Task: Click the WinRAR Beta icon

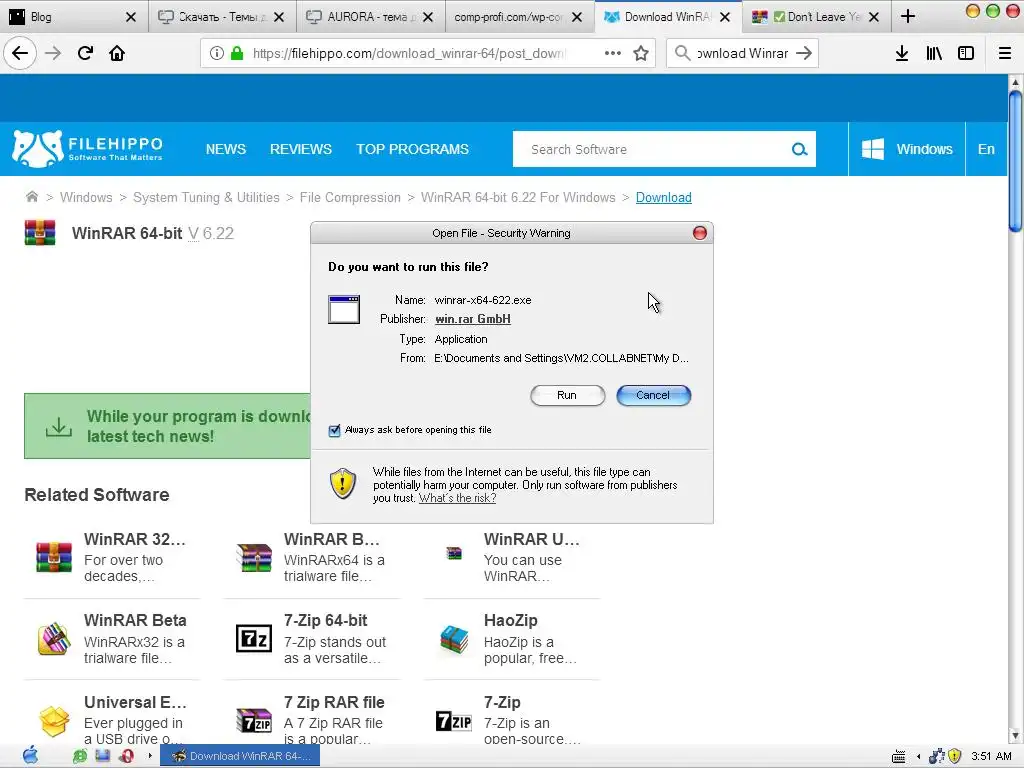Action: click(54, 639)
